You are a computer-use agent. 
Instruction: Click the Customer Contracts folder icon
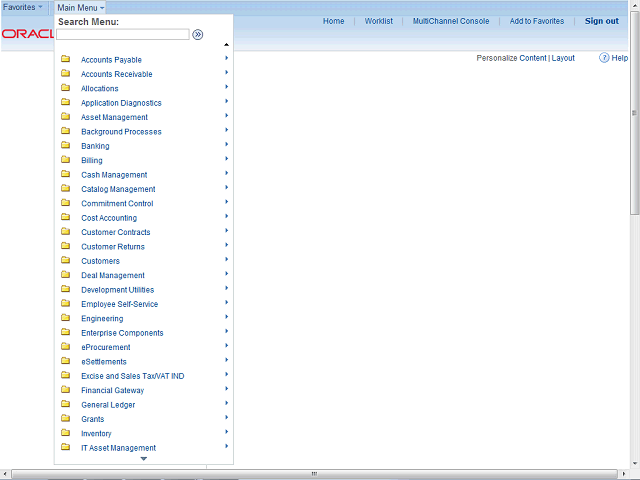[x=65, y=231]
